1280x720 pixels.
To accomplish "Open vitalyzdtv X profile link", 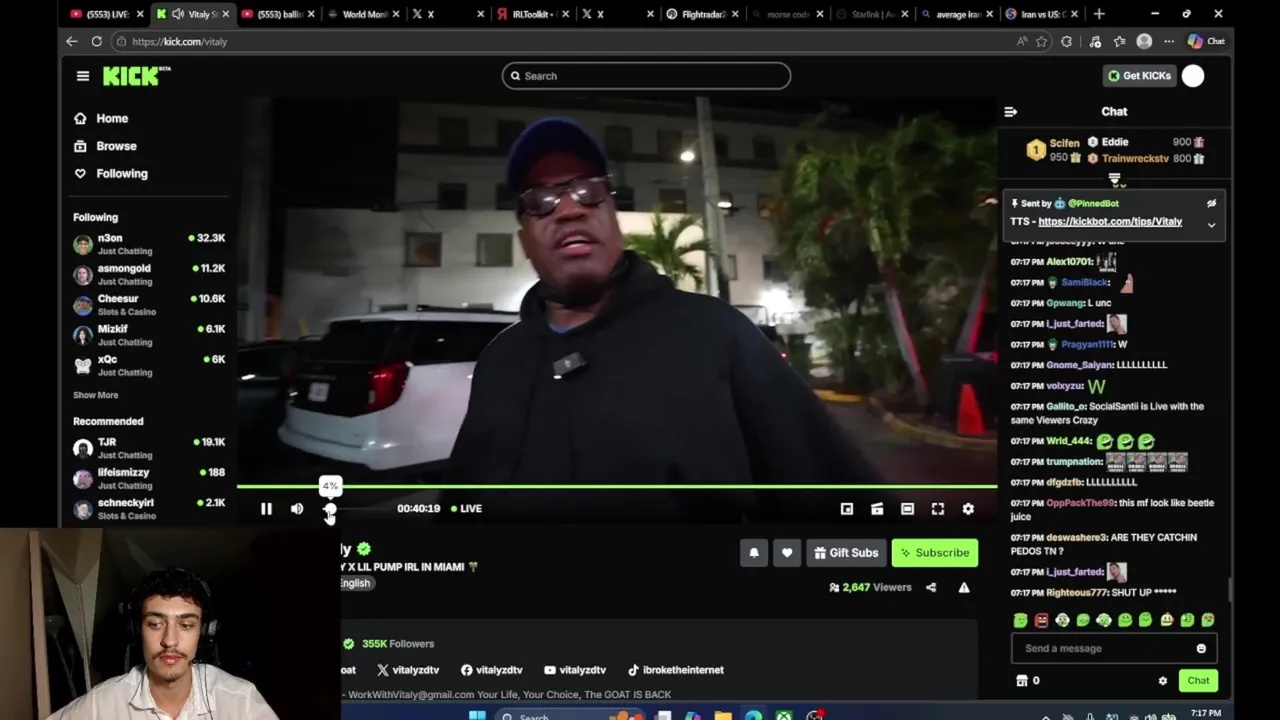I will tap(408, 670).
